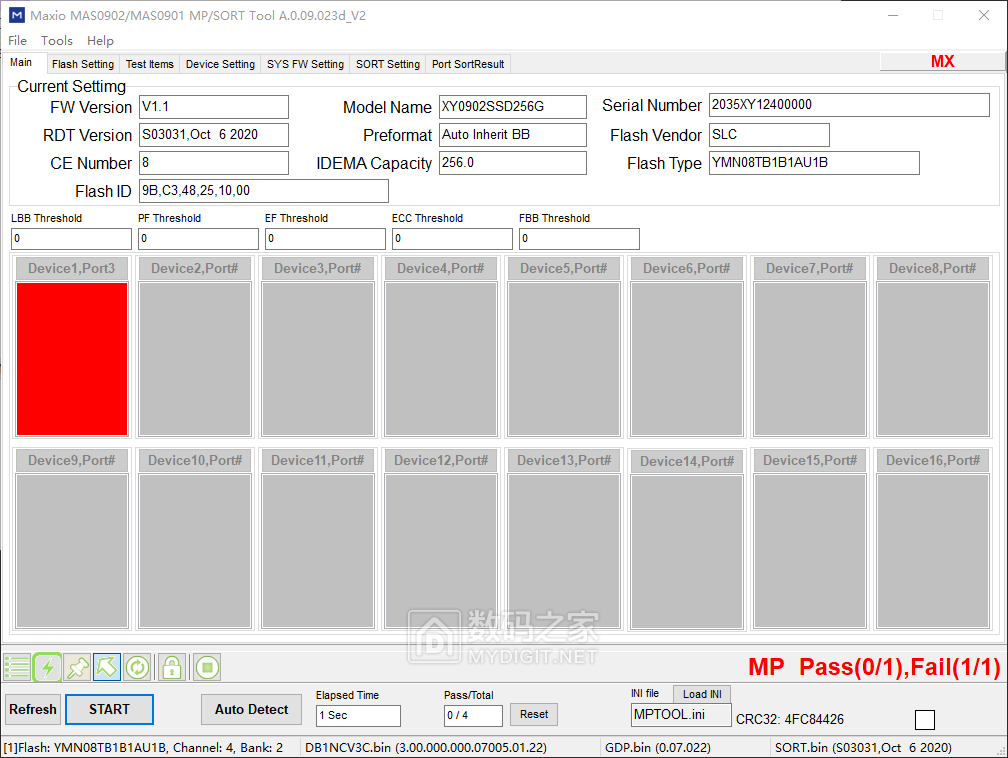
Task: Click the red MX button
Action: [x=942, y=61]
